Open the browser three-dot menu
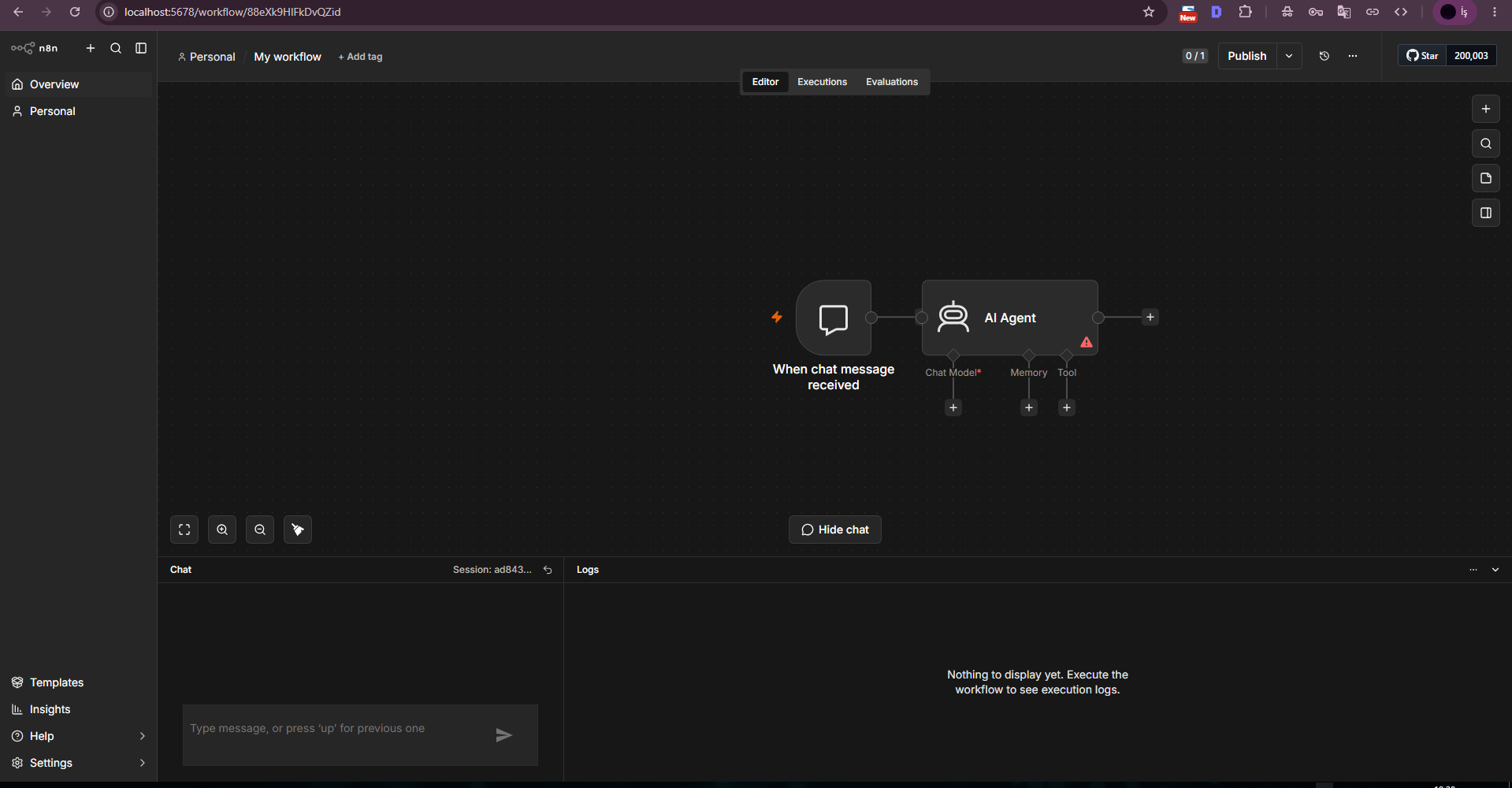This screenshot has width=1512, height=788. pos(1495,12)
